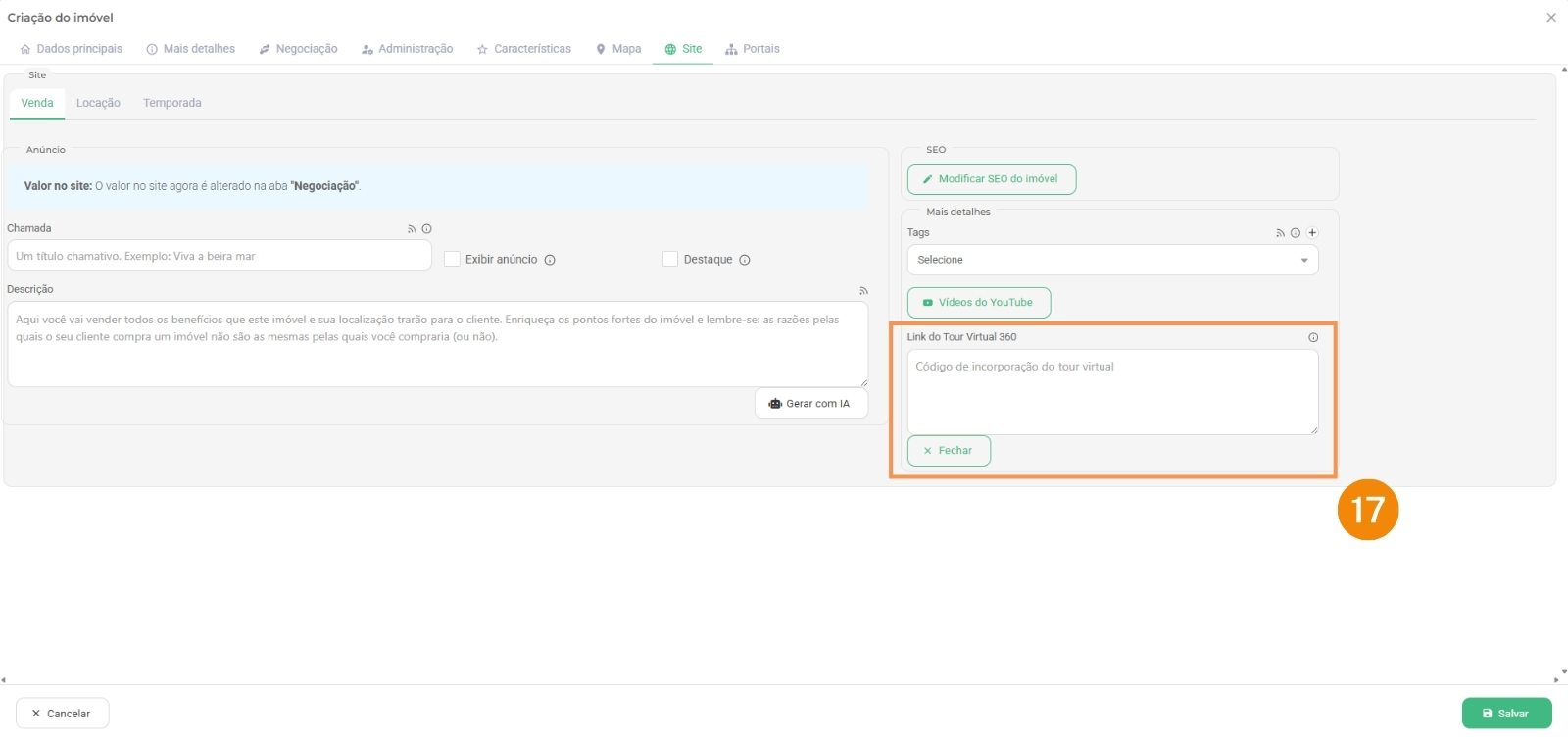Viewport: 1568px width, 741px height.
Task: Click the info icon beside Destaque
Action: tap(745, 260)
